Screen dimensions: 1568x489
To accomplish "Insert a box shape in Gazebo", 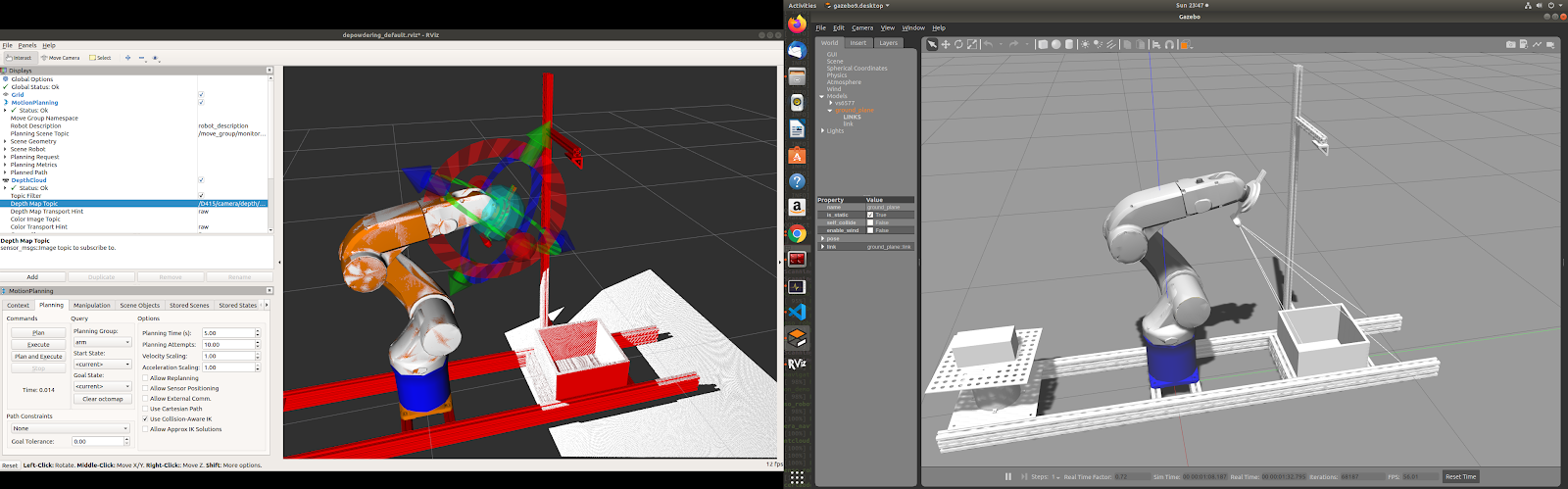I will [1043, 44].
